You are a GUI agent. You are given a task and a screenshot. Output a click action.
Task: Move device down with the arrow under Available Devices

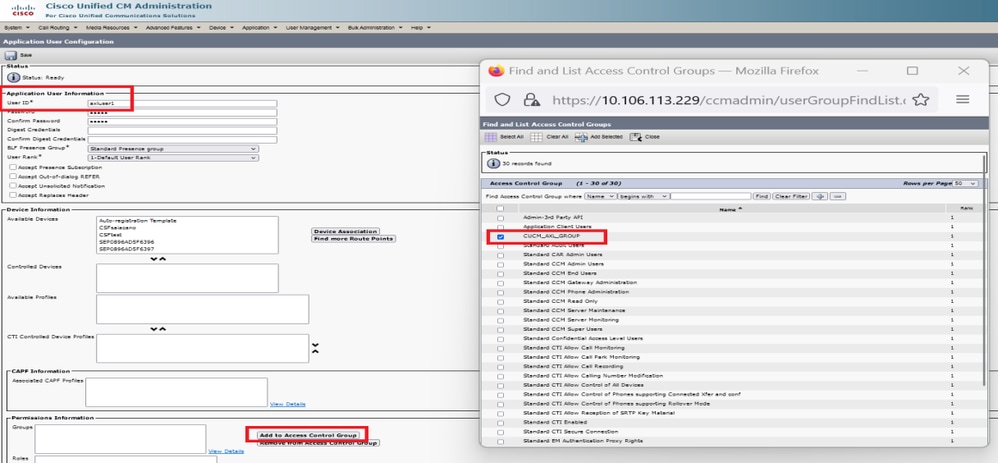click(153, 259)
